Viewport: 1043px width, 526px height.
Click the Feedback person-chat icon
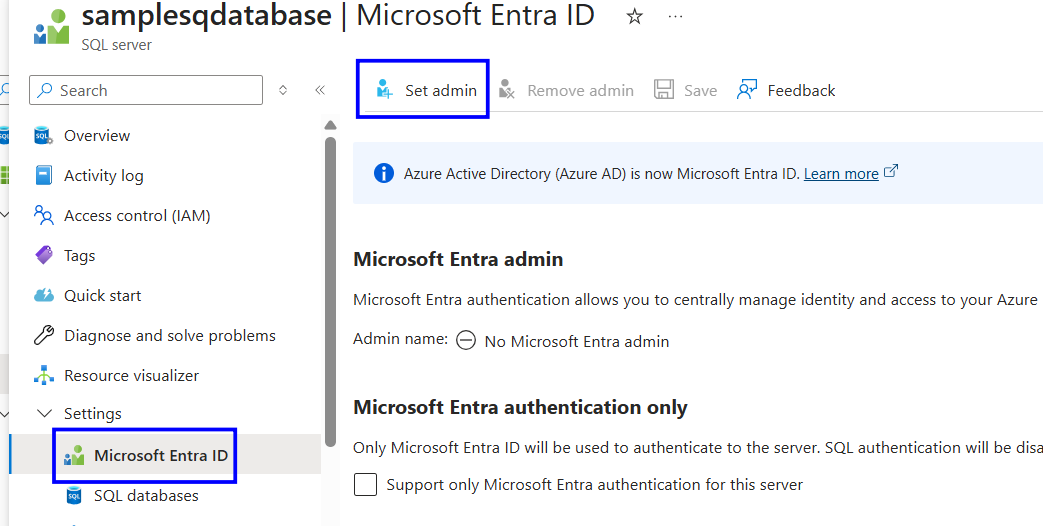(747, 90)
